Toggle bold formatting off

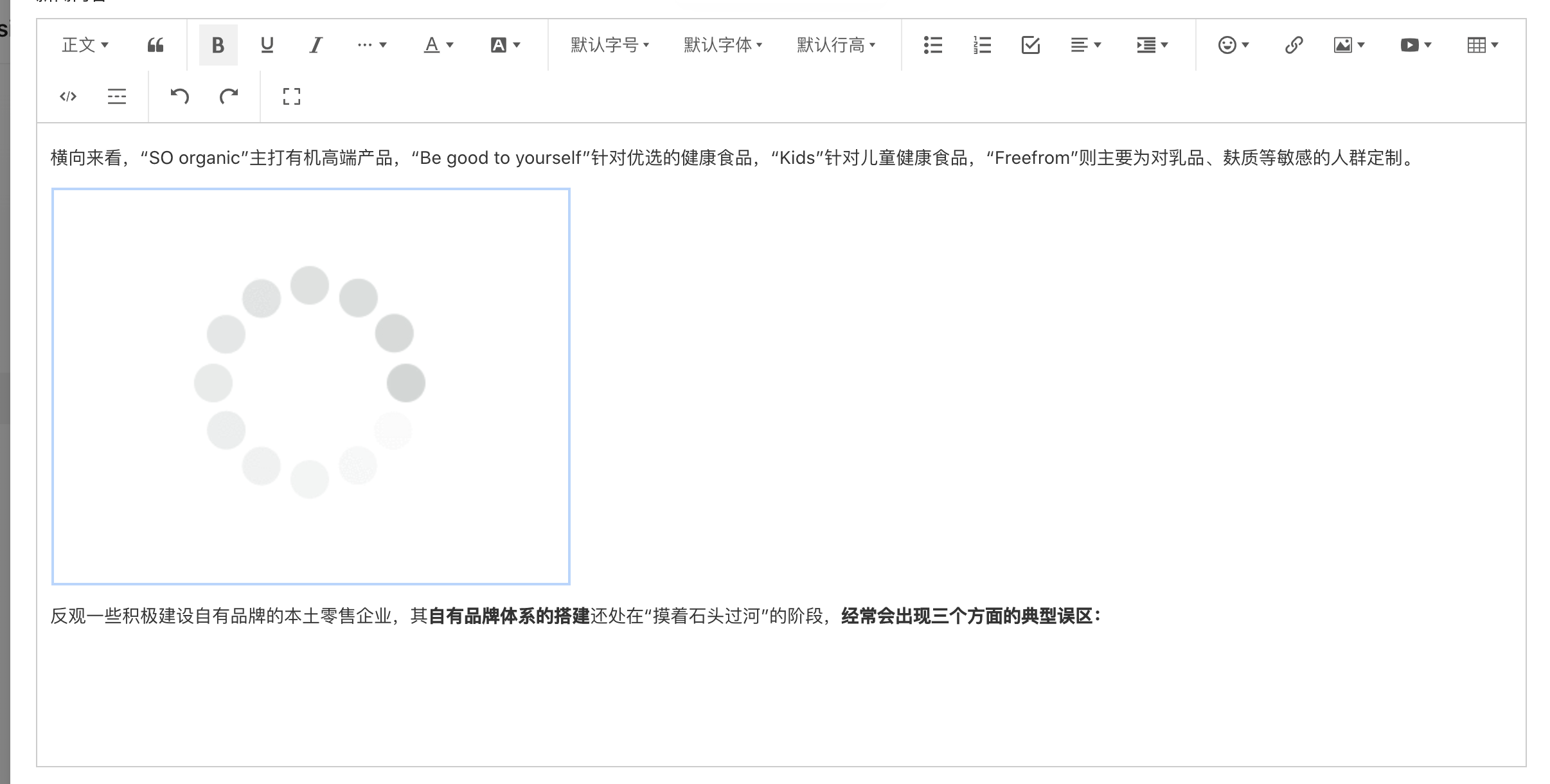tap(218, 45)
